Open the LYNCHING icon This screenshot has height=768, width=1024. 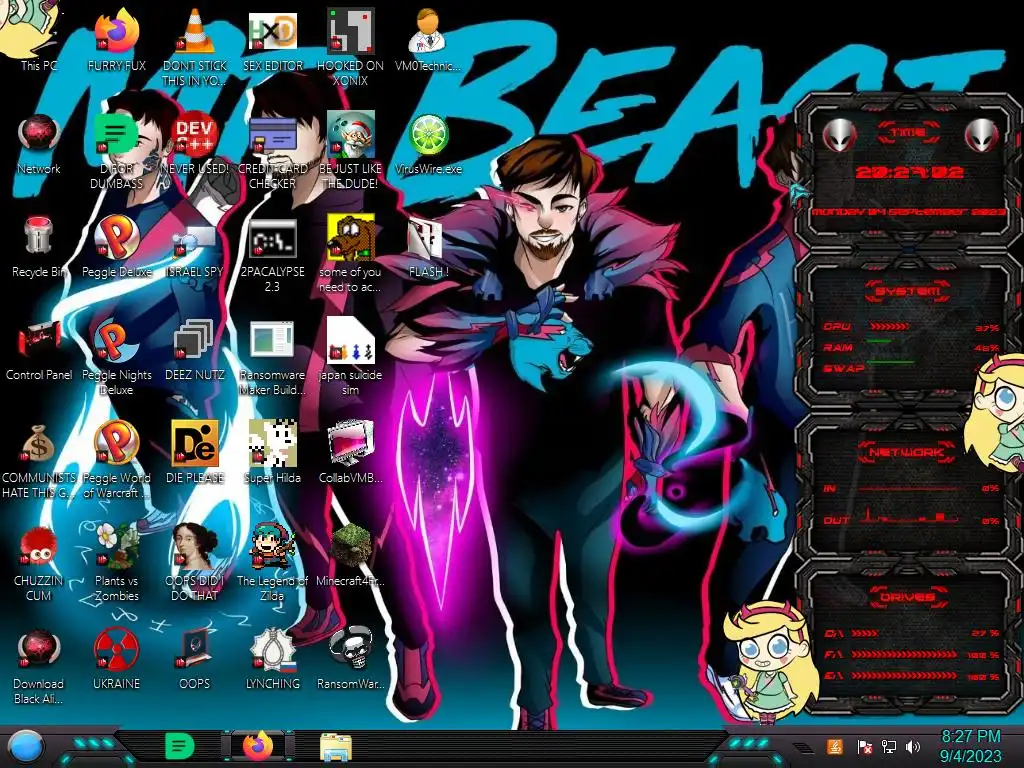click(x=272, y=660)
